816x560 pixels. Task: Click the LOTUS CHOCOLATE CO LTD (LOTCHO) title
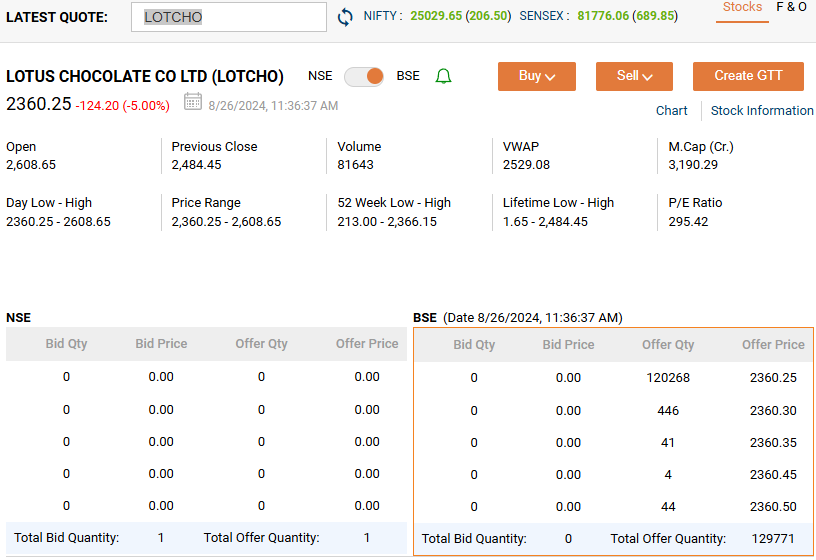[x=145, y=77]
